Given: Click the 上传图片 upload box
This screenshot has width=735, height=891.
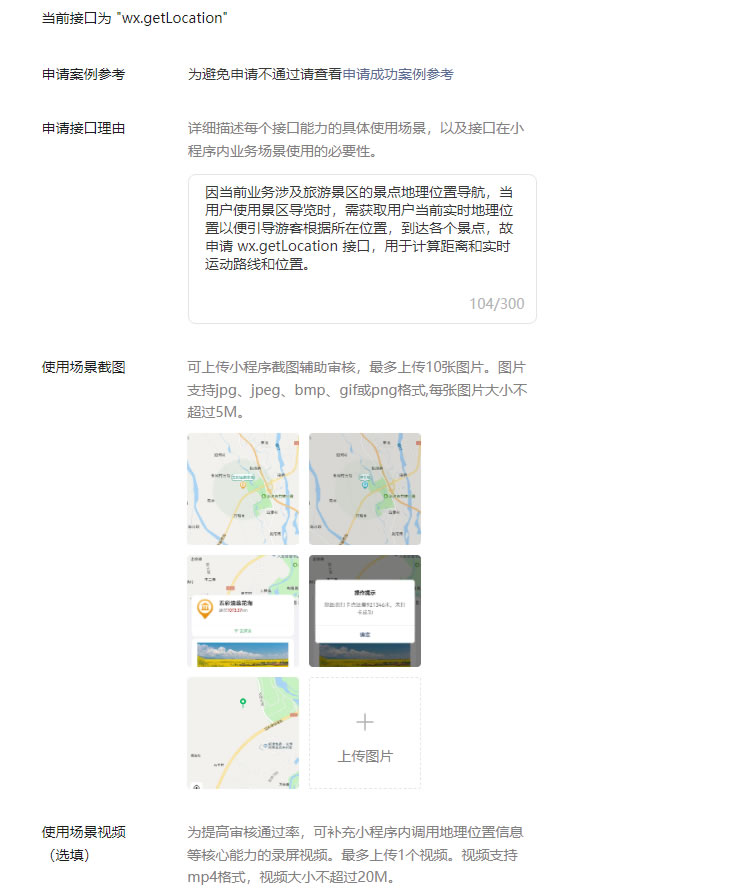Looking at the screenshot, I should tap(365, 733).
